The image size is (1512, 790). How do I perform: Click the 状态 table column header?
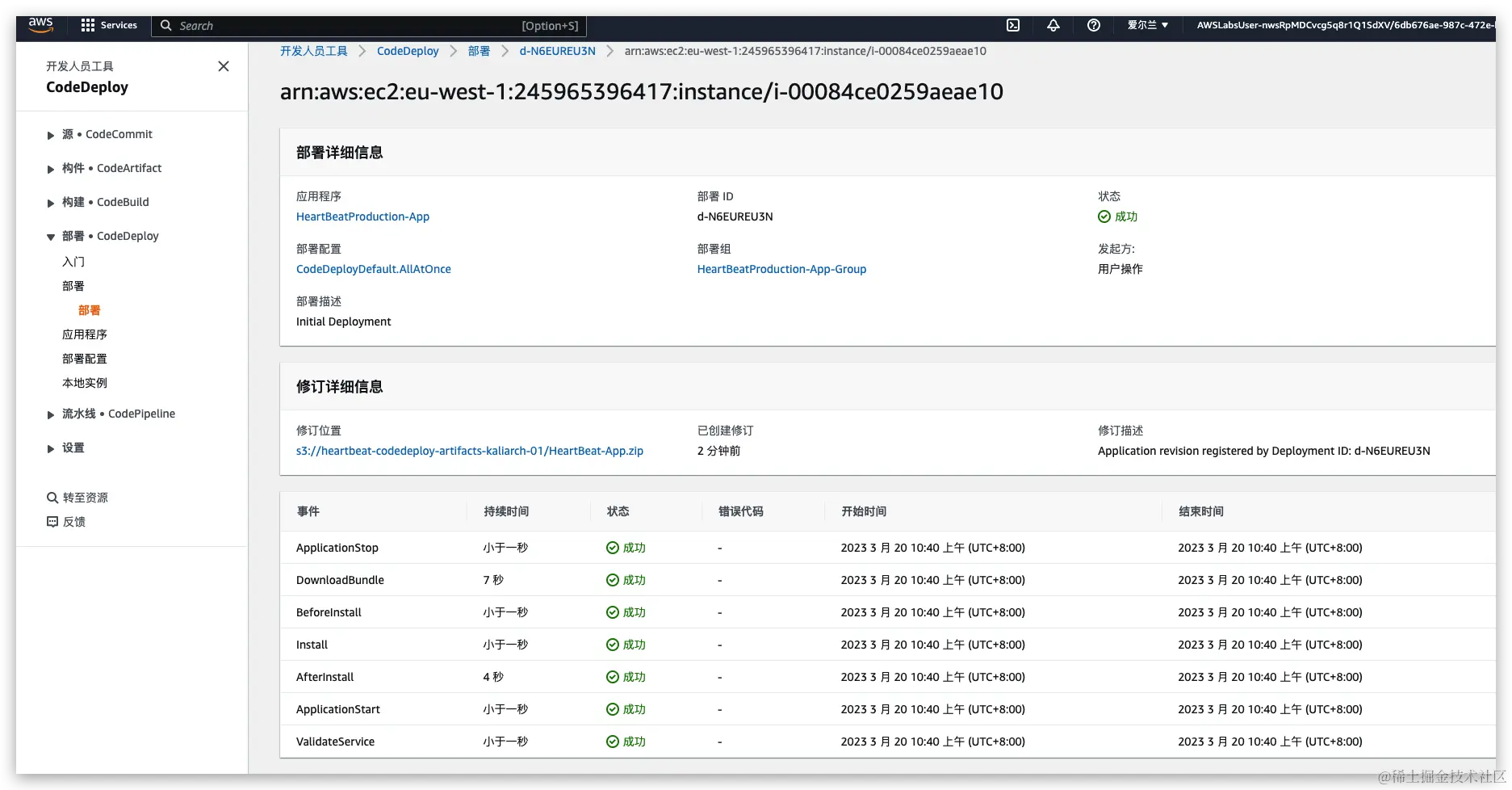[618, 511]
